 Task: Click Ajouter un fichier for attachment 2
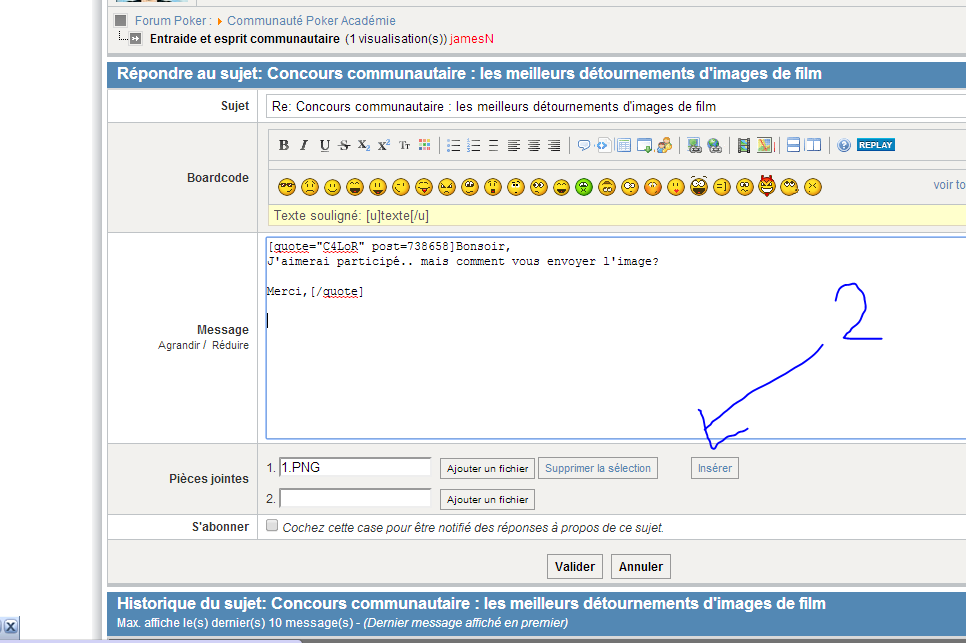pos(487,499)
